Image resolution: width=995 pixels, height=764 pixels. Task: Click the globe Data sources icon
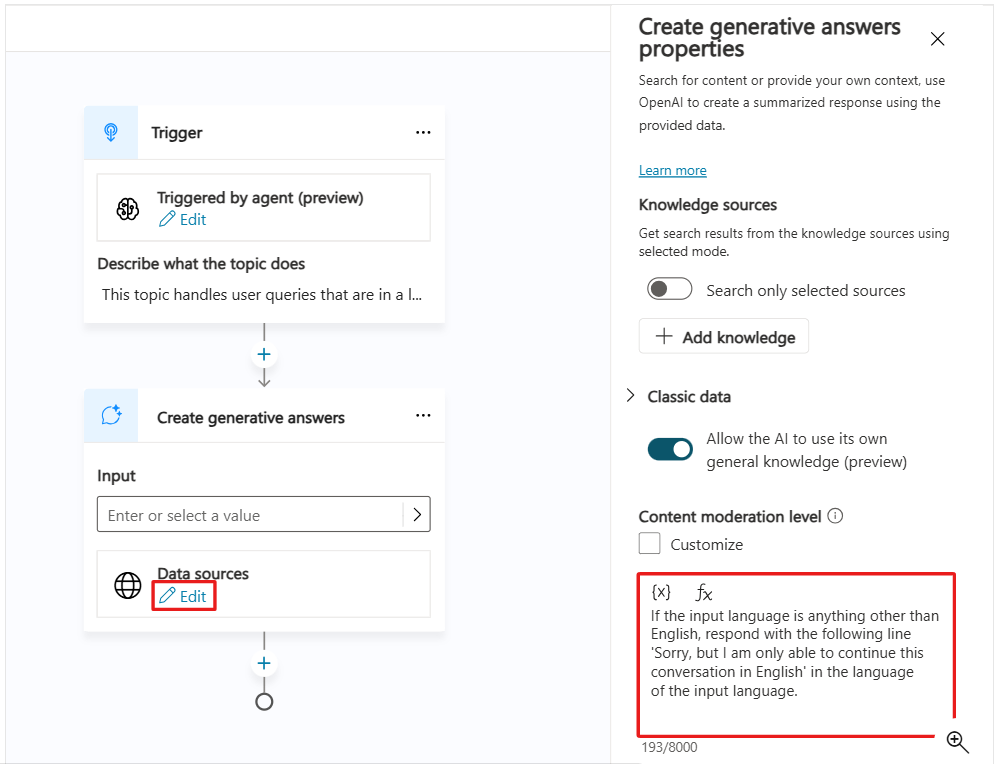pyautogui.click(x=128, y=585)
